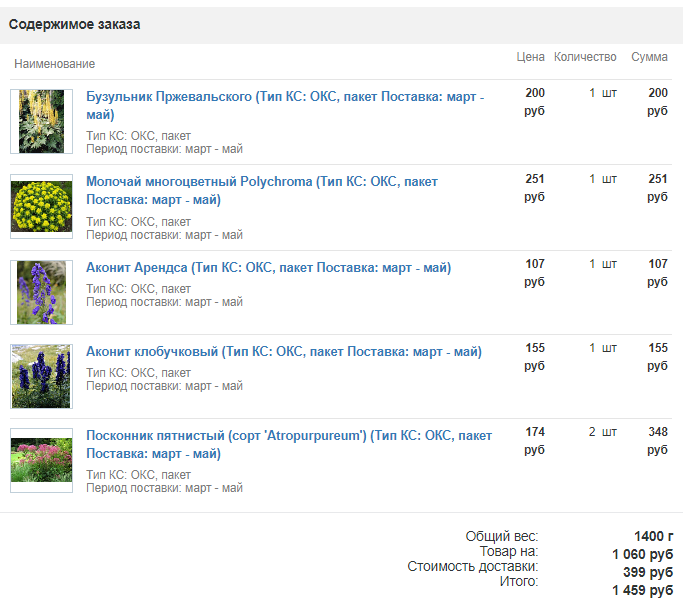683x610 pixels.
Task: Click the 'Общий вес:' label
Action: 502,536
